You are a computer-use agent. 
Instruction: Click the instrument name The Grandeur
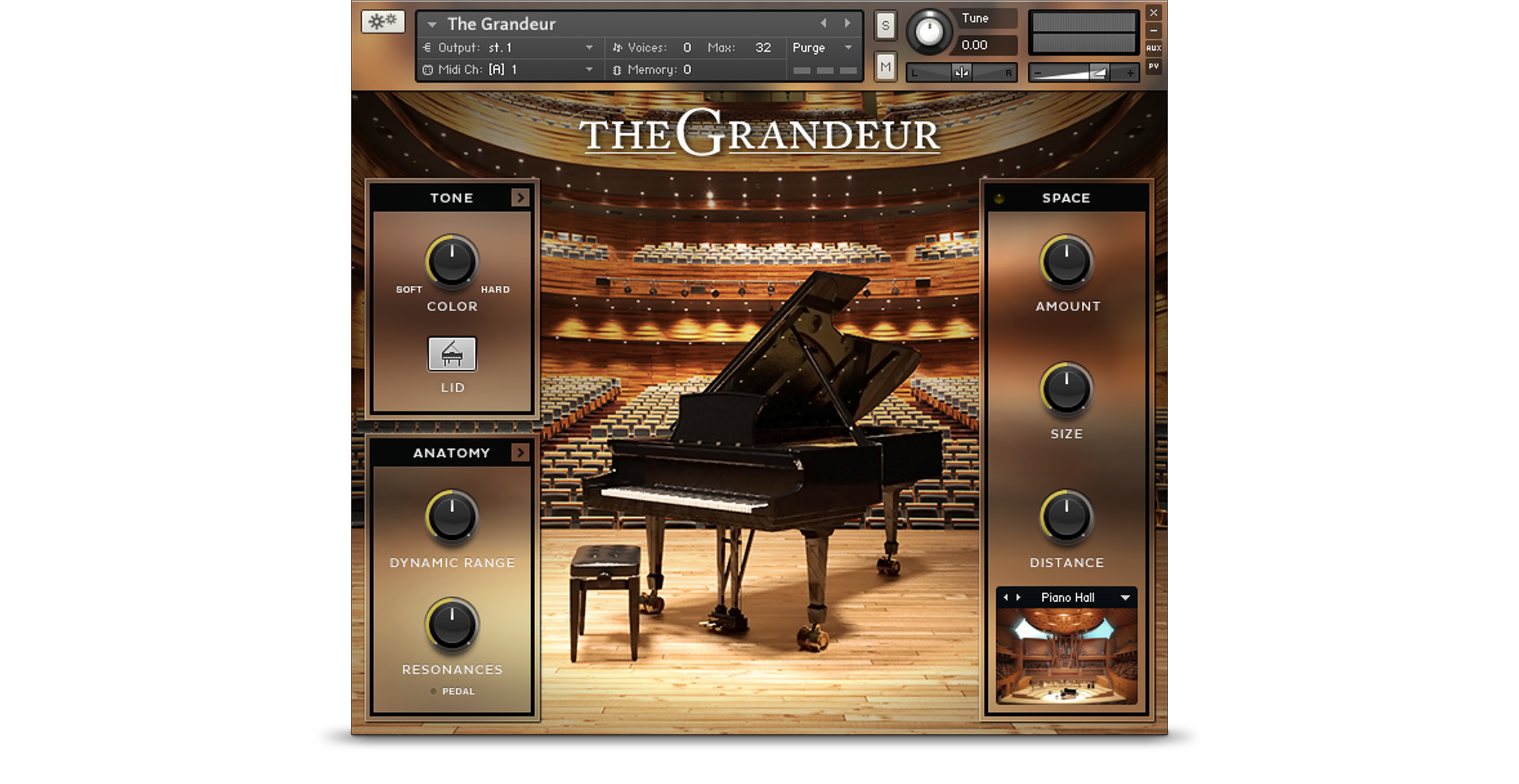tap(501, 24)
